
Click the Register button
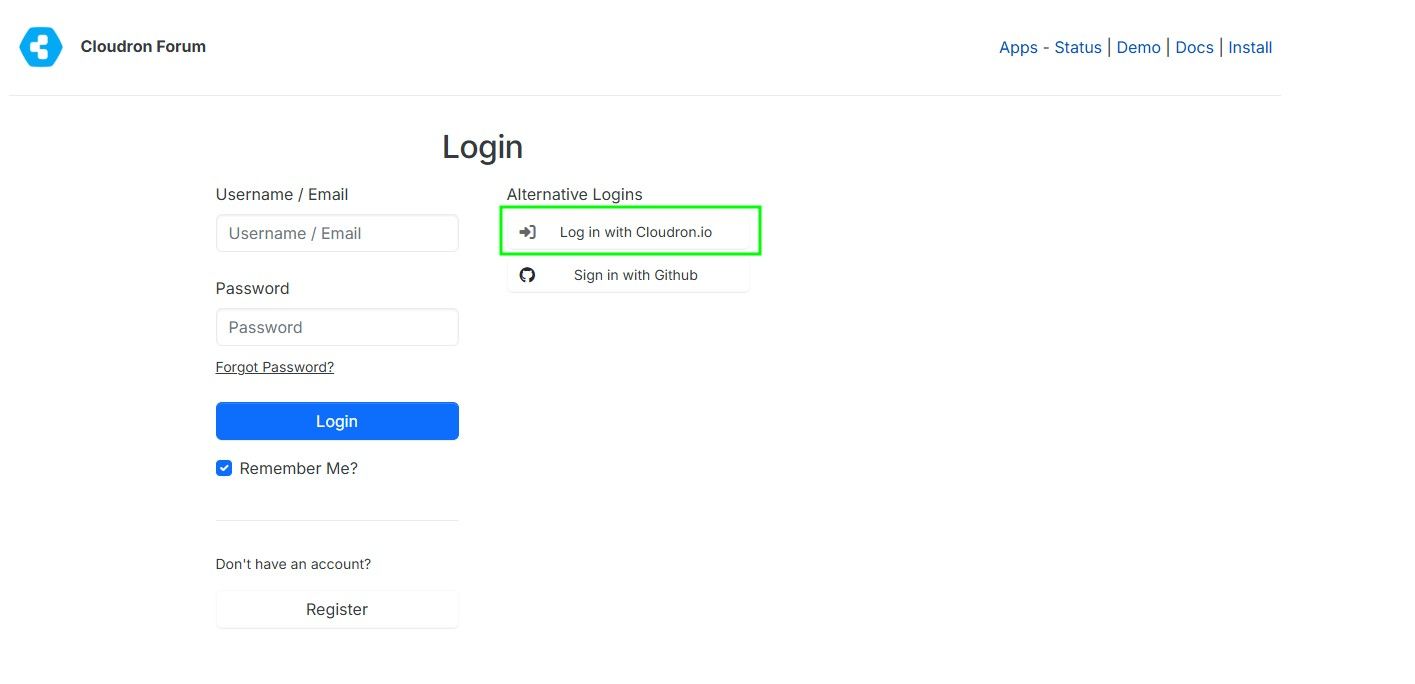tap(337, 609)
